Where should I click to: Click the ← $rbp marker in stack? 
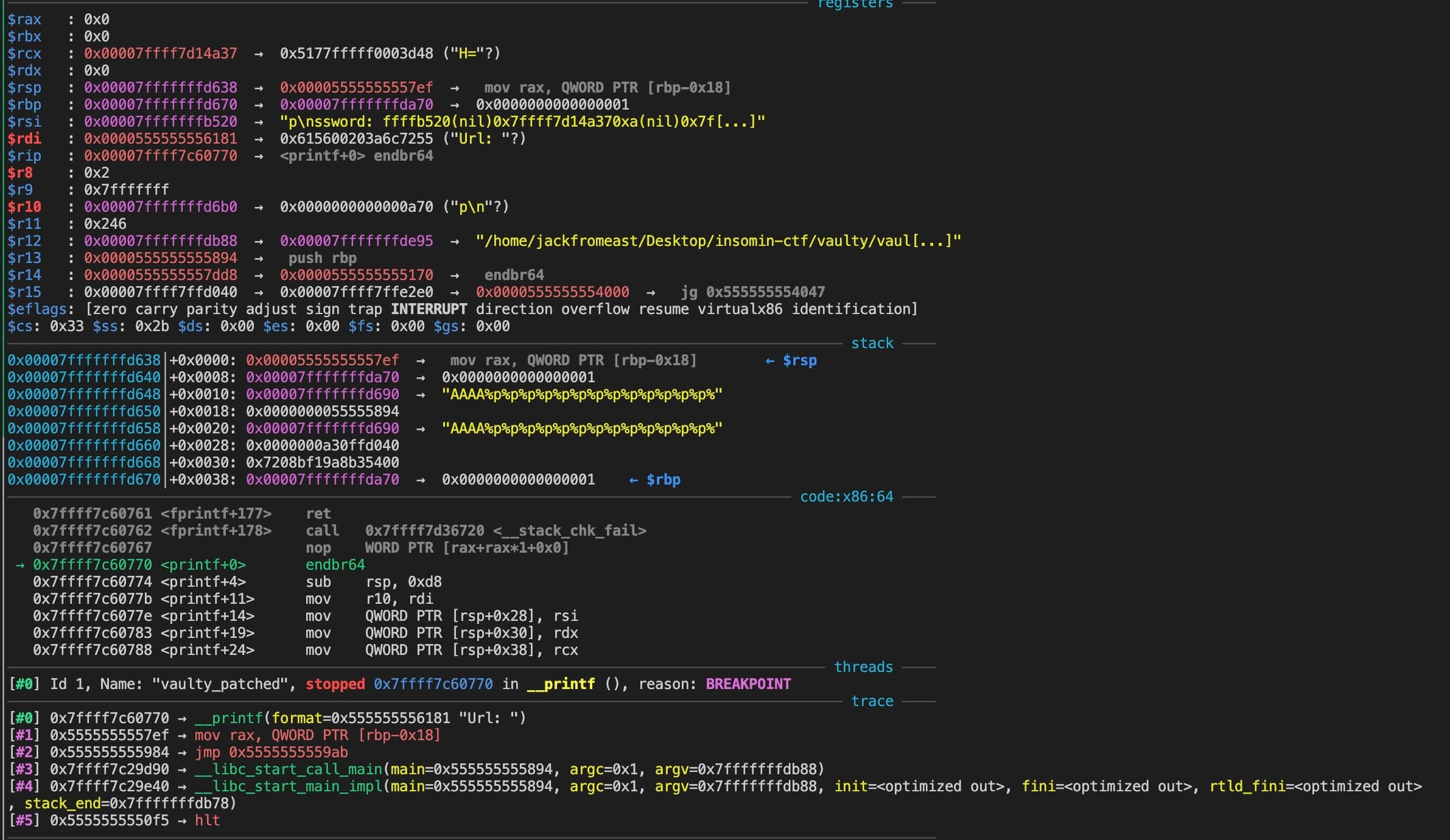pyautogui.click(x=655, y=480)
